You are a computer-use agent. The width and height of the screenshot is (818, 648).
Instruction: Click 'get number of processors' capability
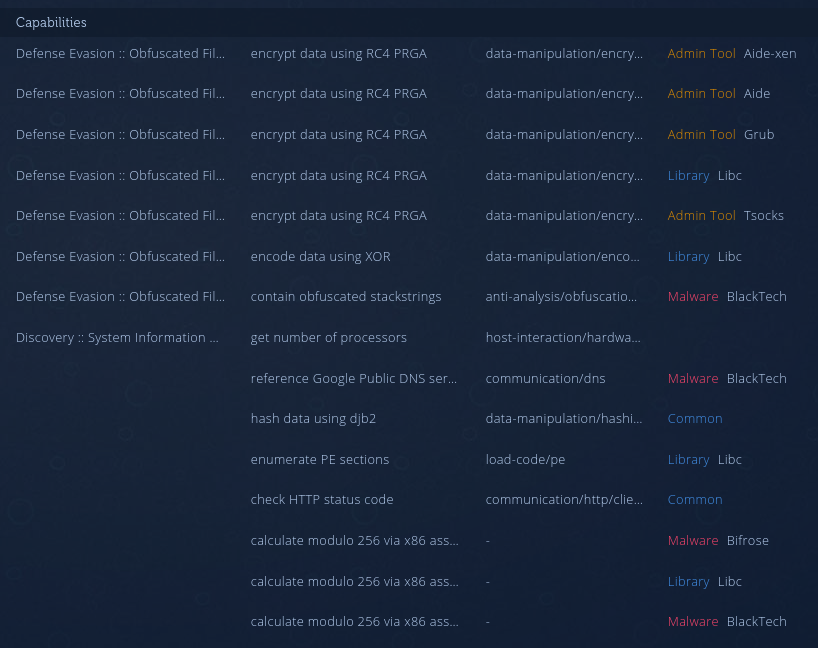(328, 337)
